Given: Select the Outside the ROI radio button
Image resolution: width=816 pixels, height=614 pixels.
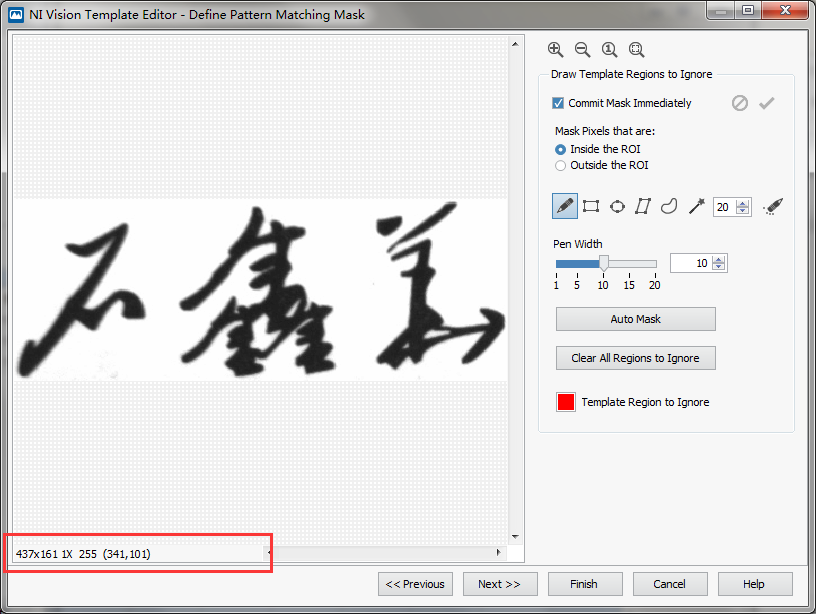Looking at the screenshot, I should click(x=560, y=165).
